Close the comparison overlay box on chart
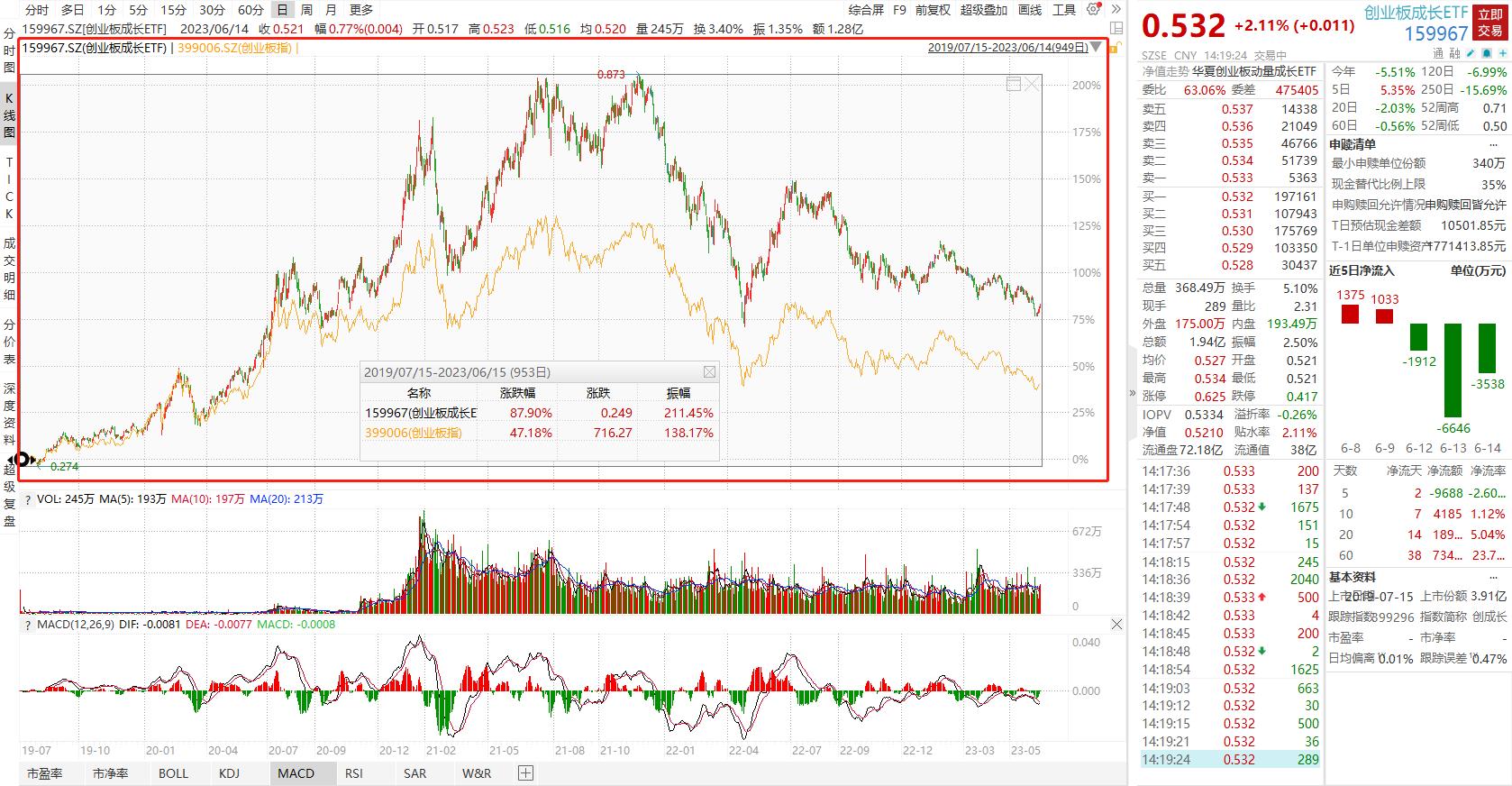Screen dimensions: 1512x786 click(x=1032, y=84)
